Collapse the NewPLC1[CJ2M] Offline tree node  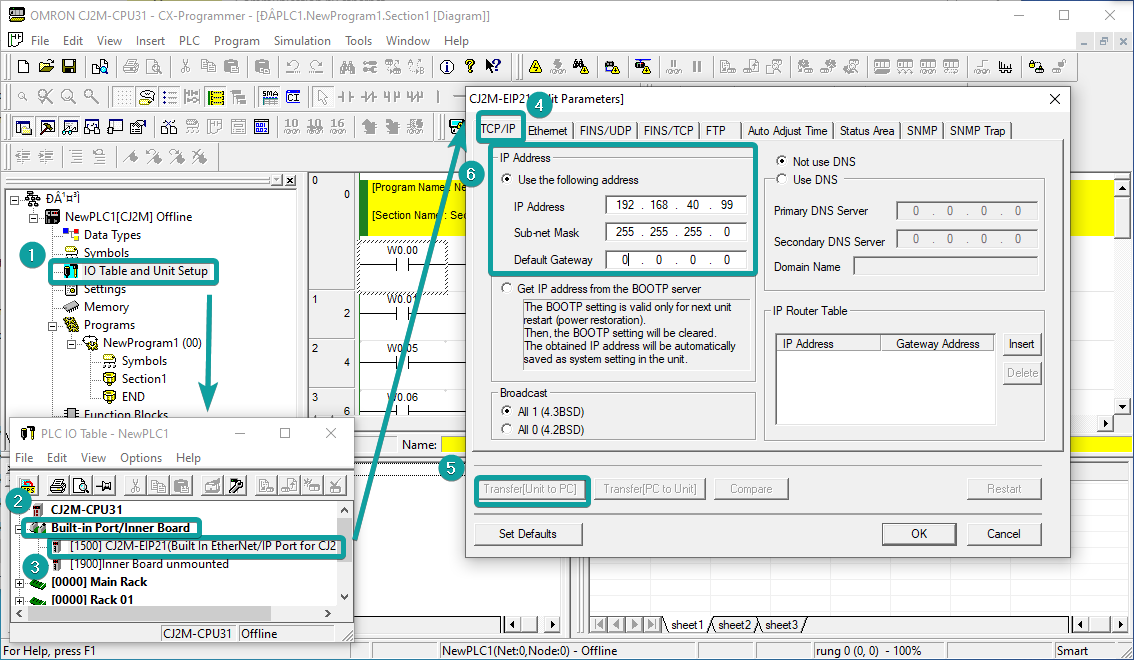33,217
